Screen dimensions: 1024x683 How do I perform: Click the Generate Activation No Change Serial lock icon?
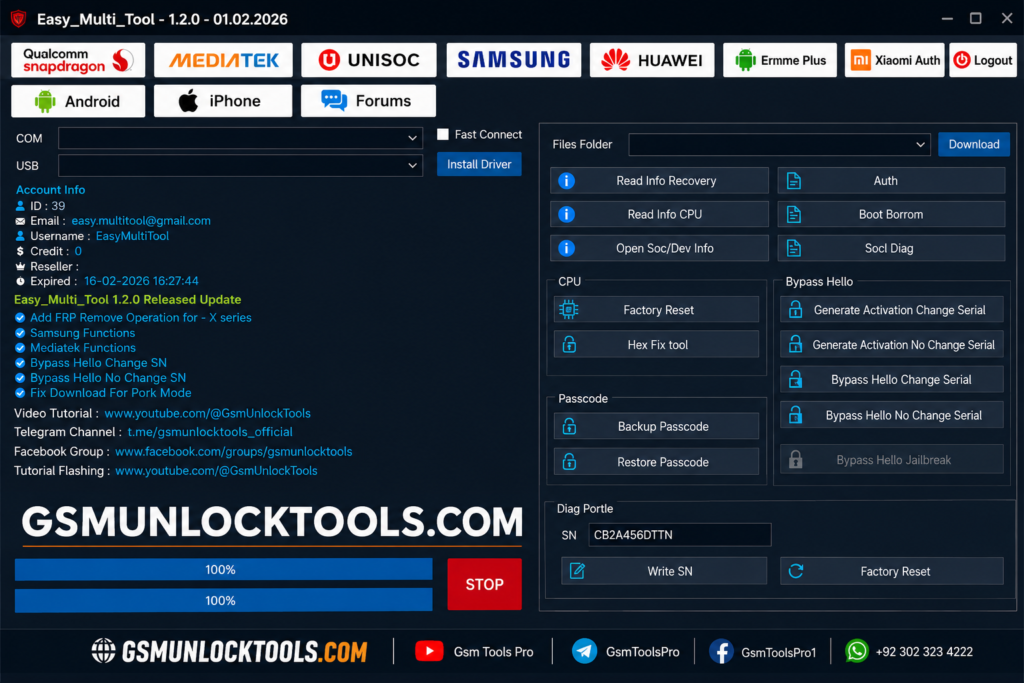[x=795, y=344]
